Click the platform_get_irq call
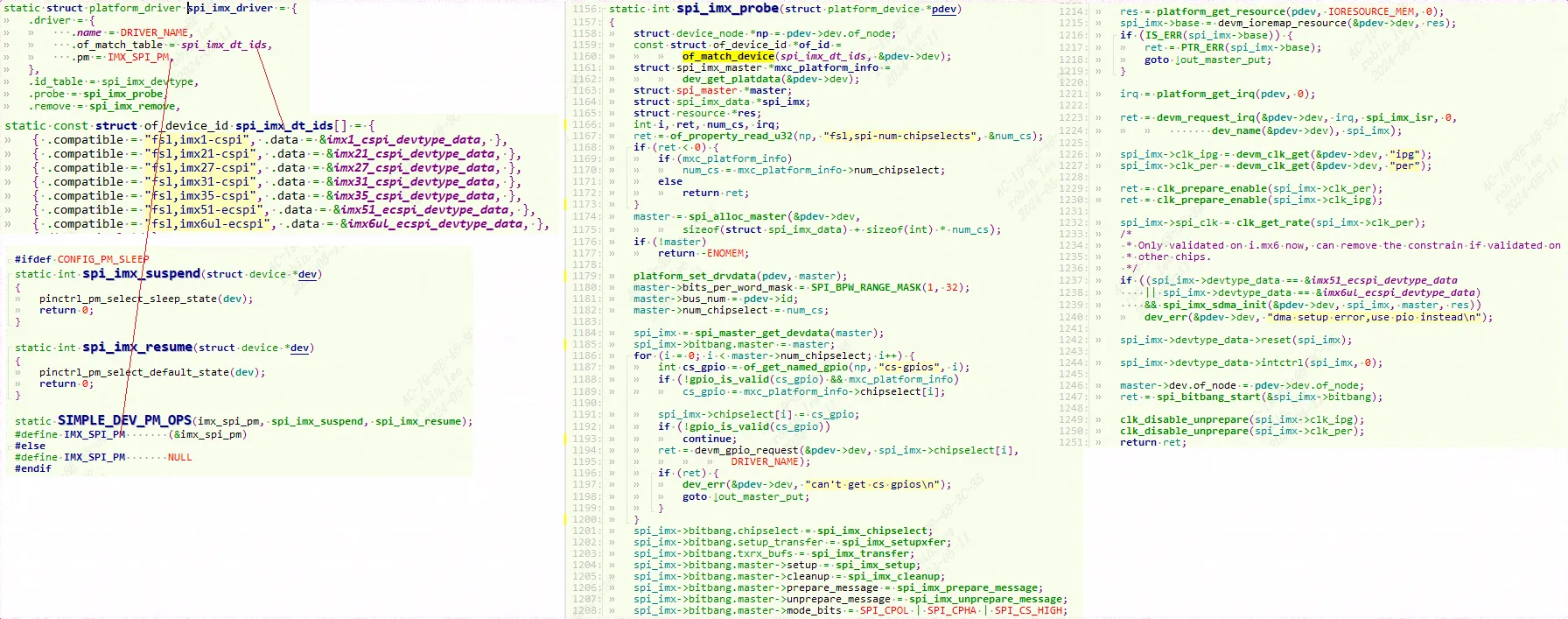 coord(1205,94)
